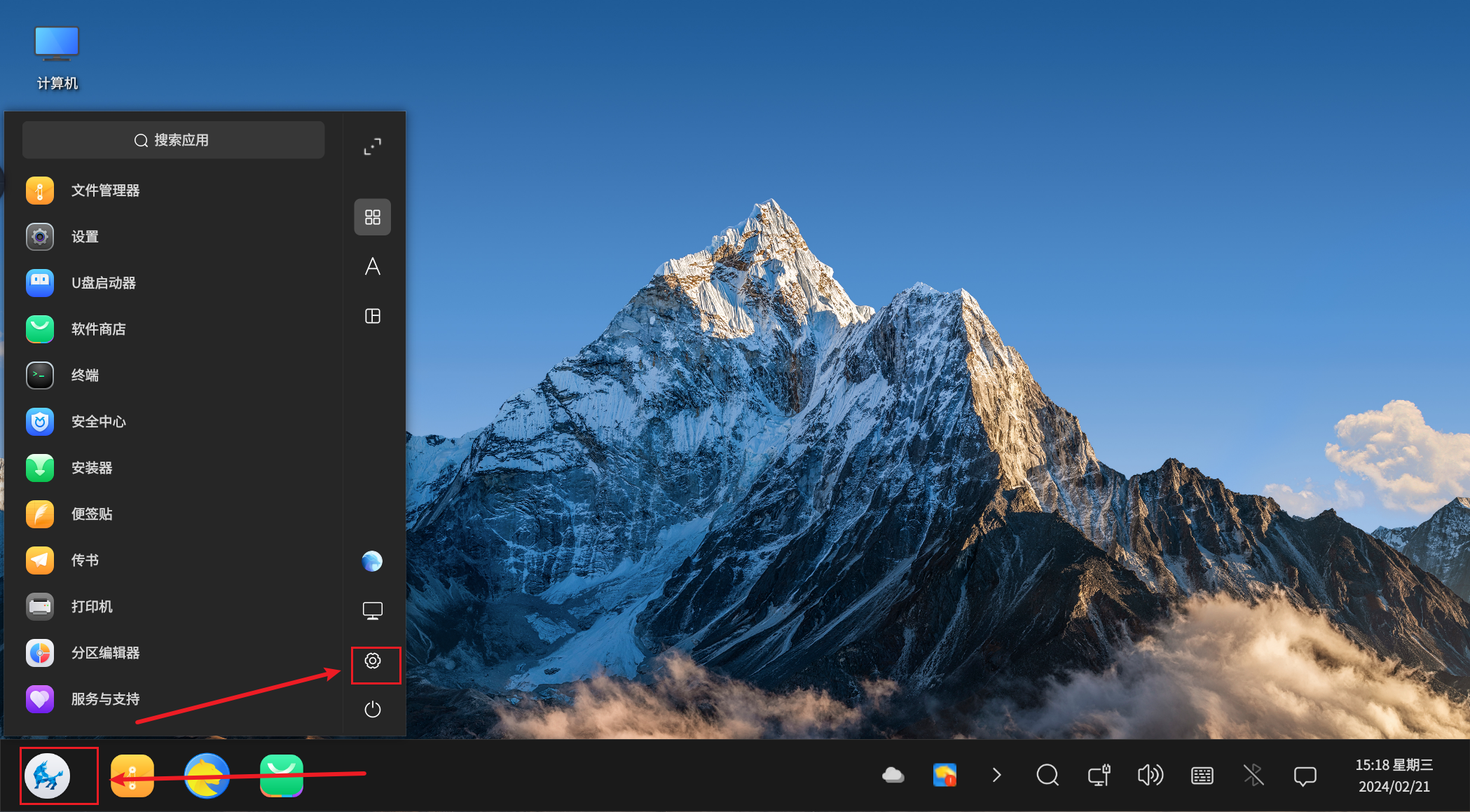This screenshot has width=1470, height=812.
Task: Expand launcher to fullscreen mode
Action: coord(373,146)
